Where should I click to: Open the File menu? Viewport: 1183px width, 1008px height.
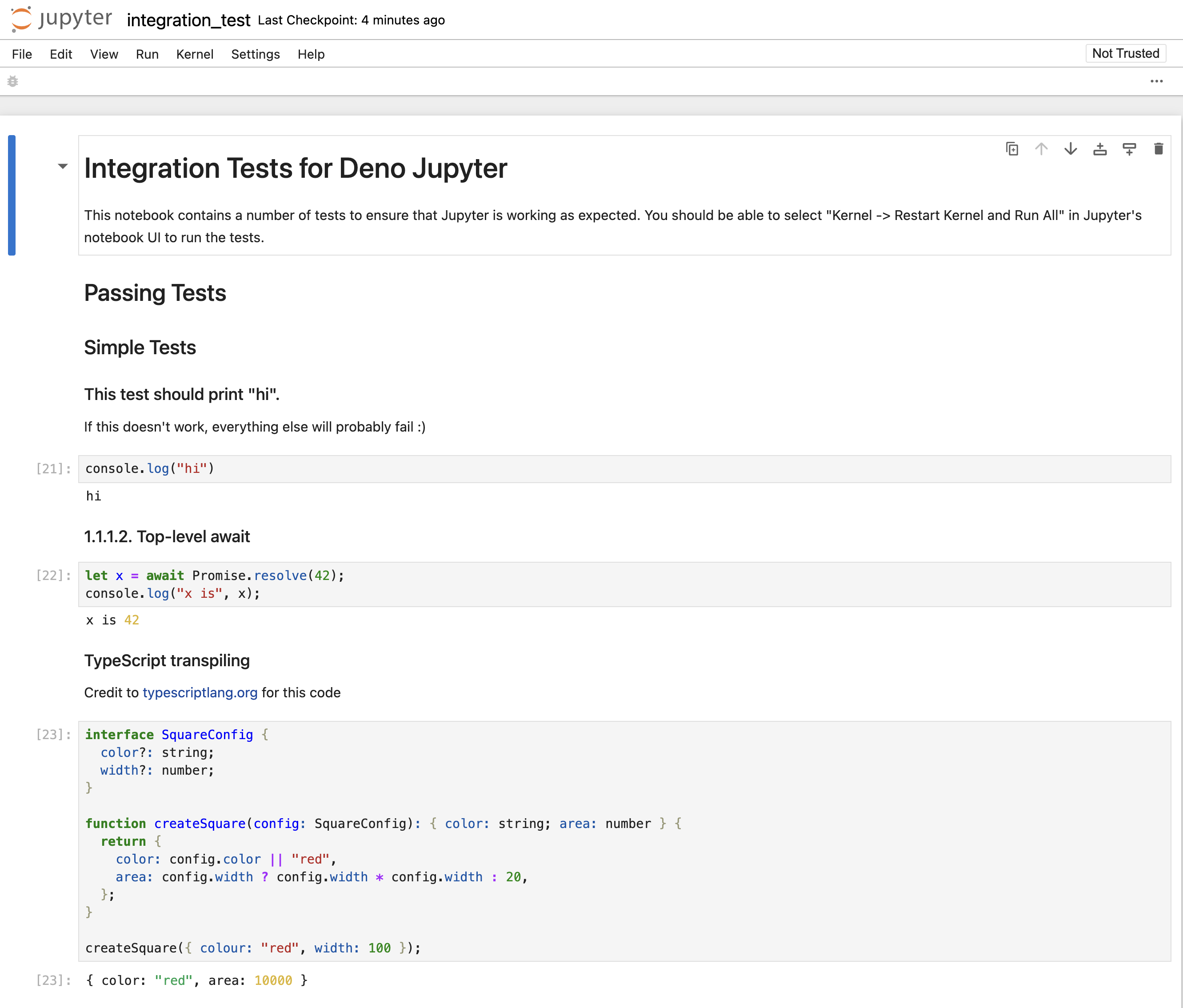point(21,54)
